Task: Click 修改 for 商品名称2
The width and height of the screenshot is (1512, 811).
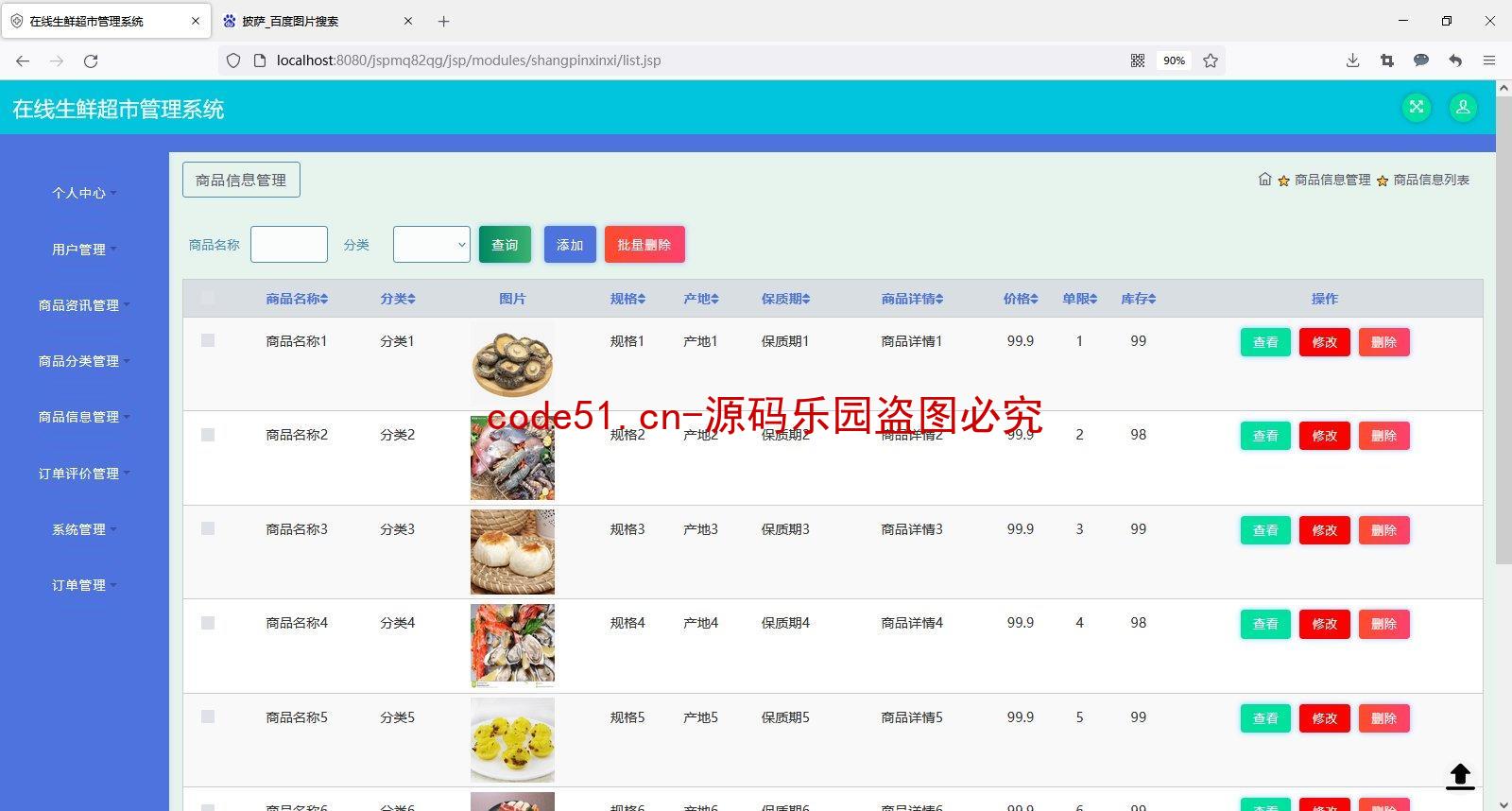Action: tap(1325, 436)
